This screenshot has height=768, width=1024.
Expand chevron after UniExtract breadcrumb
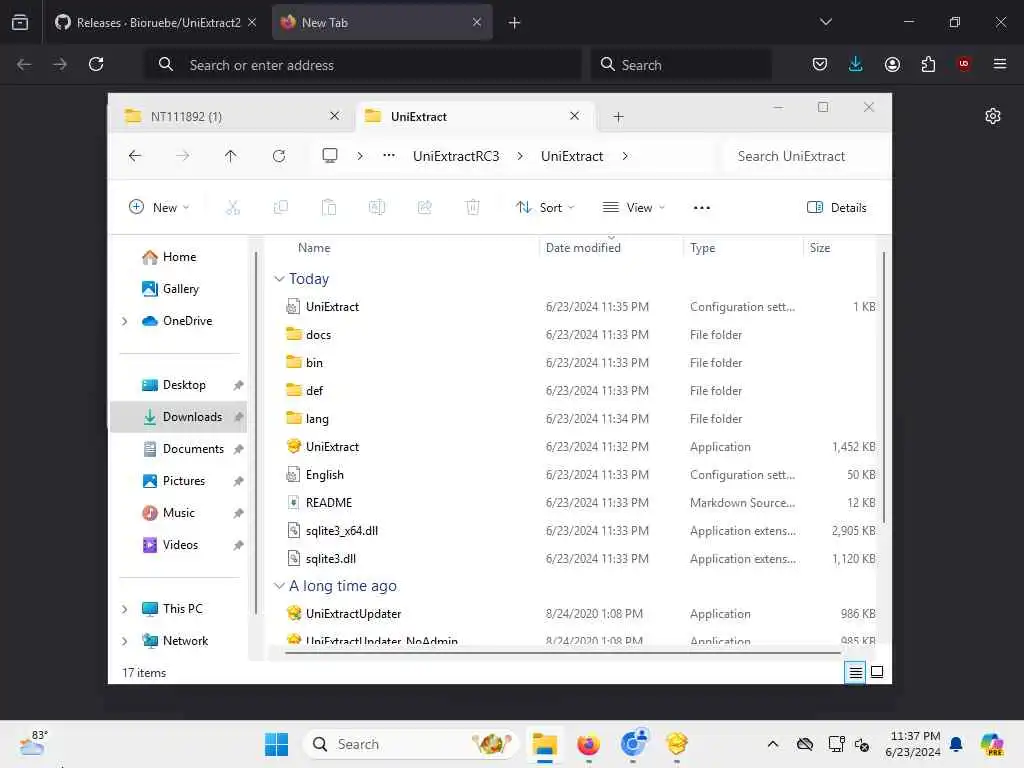[x=625, y=156]
